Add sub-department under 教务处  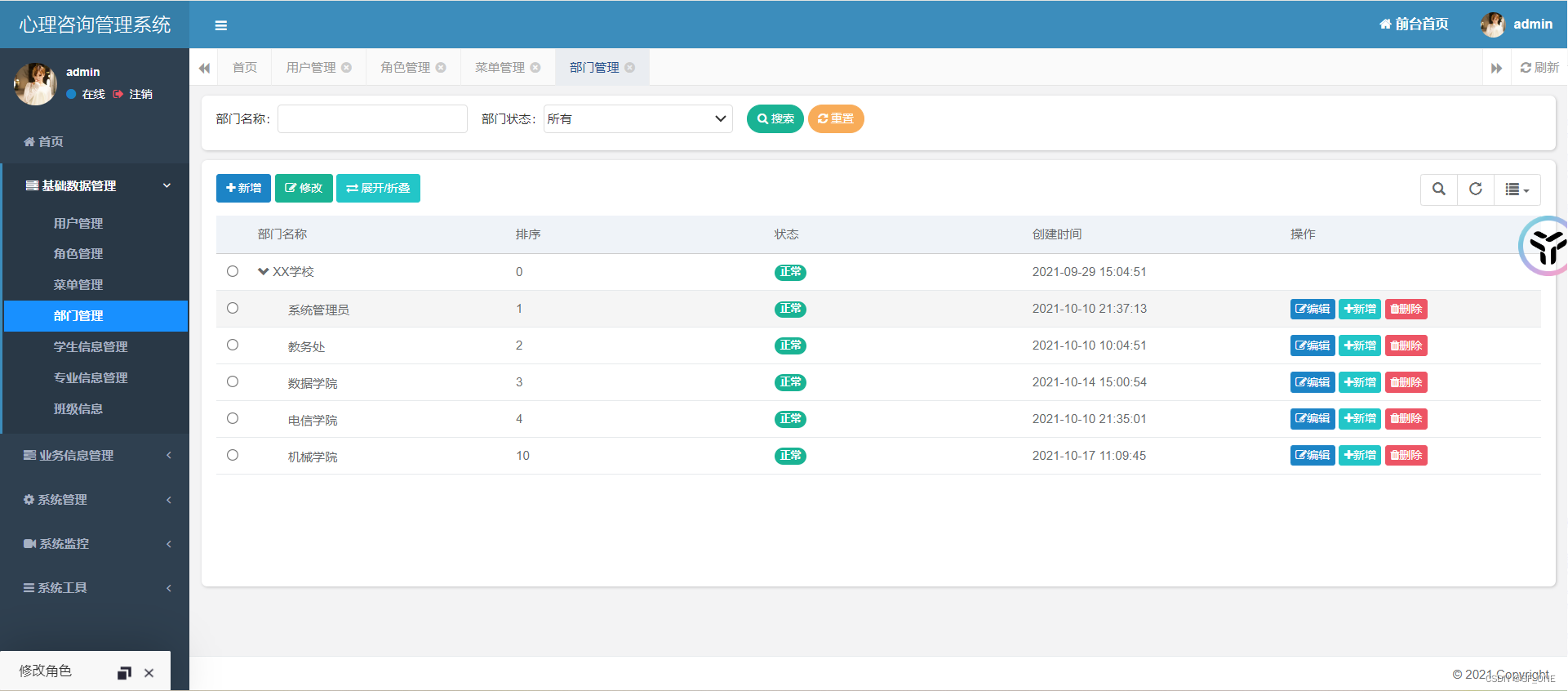1360,345
